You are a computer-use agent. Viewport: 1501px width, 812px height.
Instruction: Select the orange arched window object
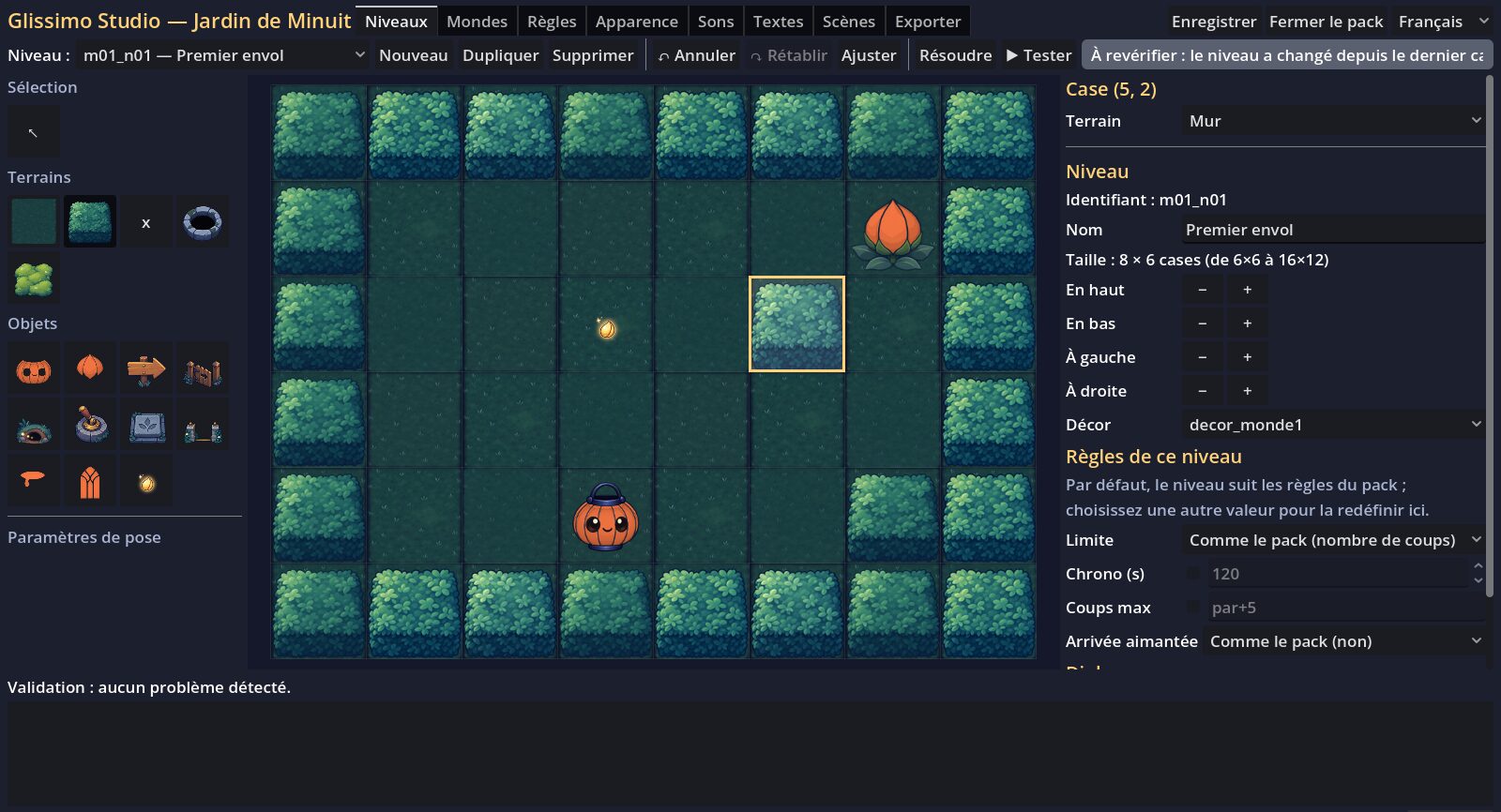pos(90,481)
